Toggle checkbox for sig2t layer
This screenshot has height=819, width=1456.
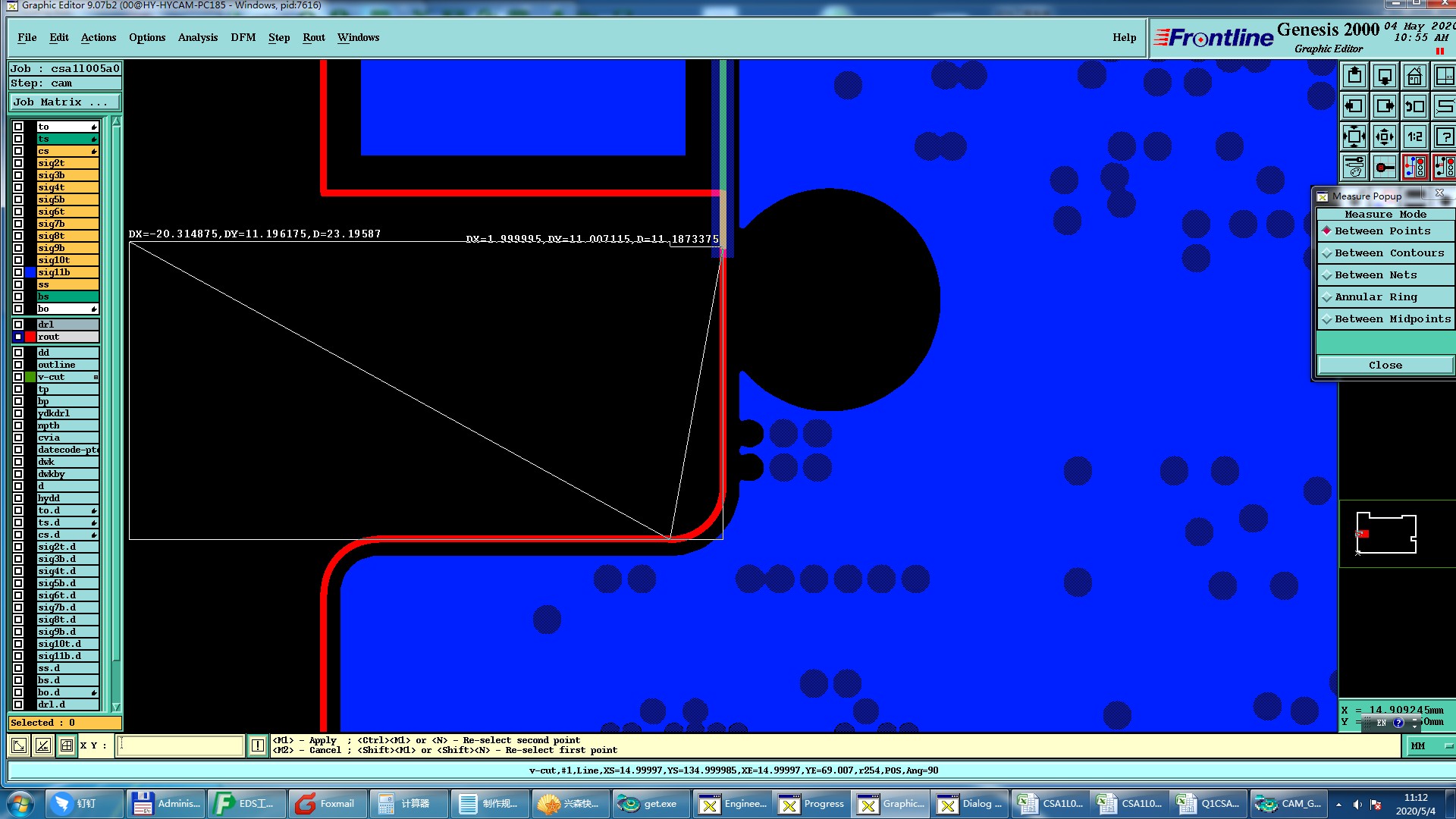click(x=18, y=163)
